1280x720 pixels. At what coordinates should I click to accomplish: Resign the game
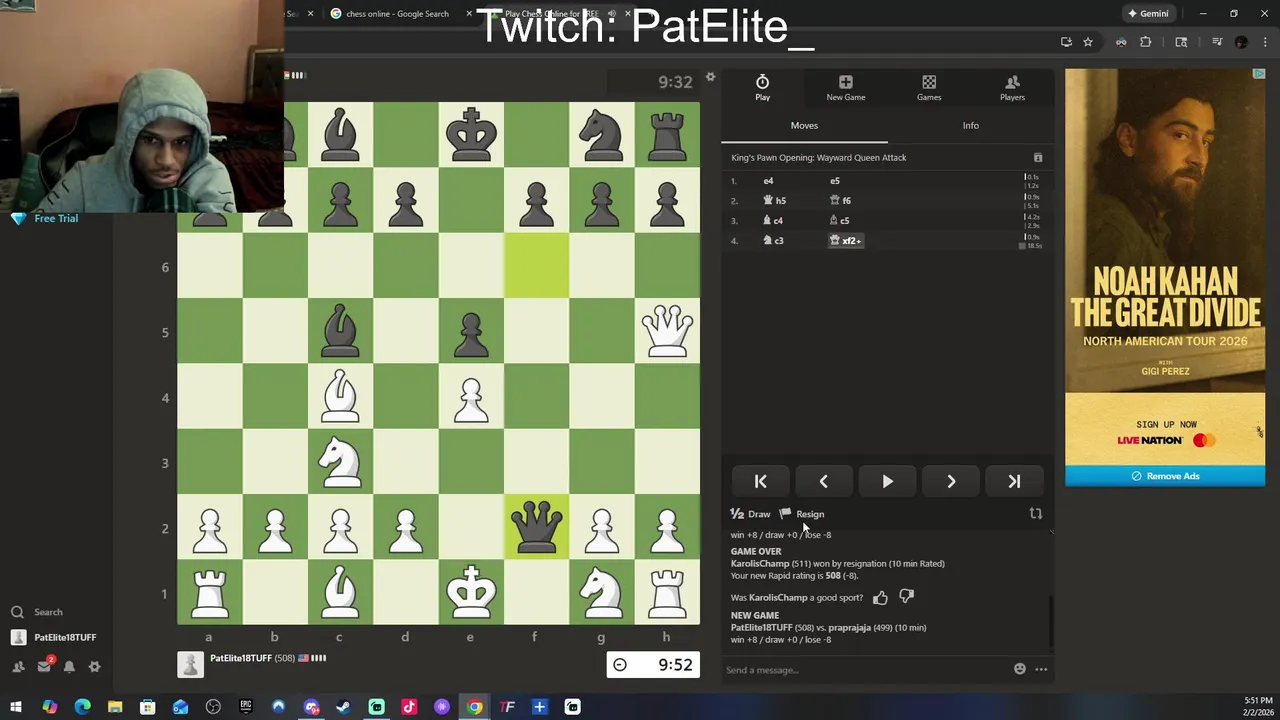[802, 514]
